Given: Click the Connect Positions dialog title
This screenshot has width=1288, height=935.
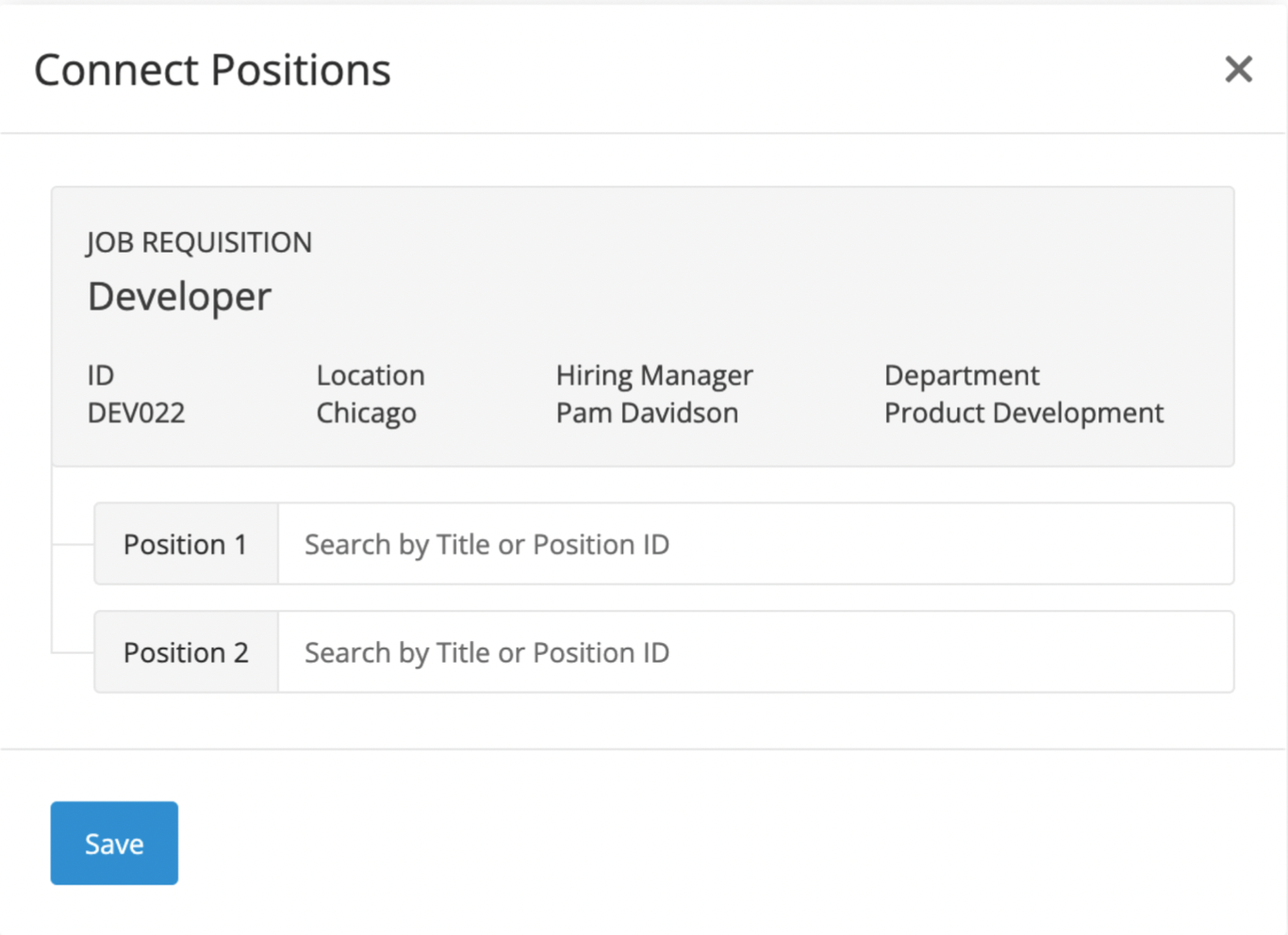Looking at the screenshot, I should [212, 69].
